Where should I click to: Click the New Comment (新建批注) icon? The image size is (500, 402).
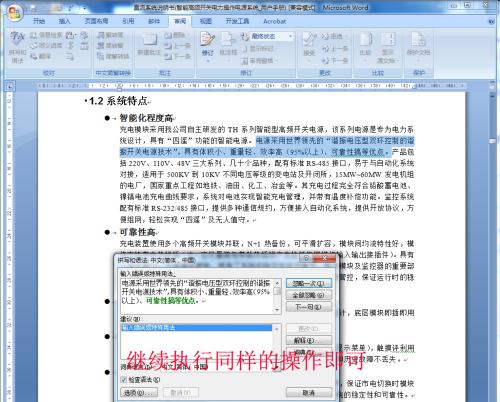pyautogui.click(x=149, y=44)
